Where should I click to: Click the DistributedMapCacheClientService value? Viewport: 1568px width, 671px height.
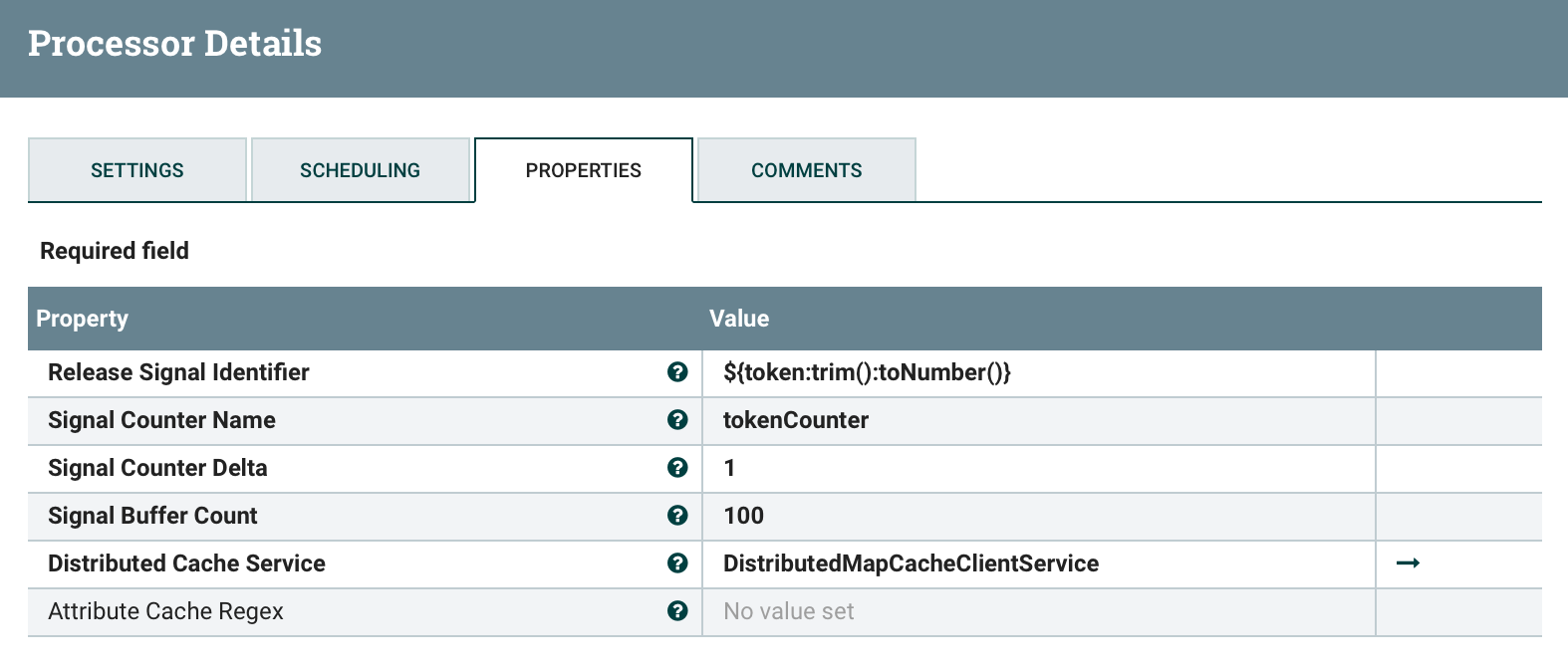click(x=911, y=563)
